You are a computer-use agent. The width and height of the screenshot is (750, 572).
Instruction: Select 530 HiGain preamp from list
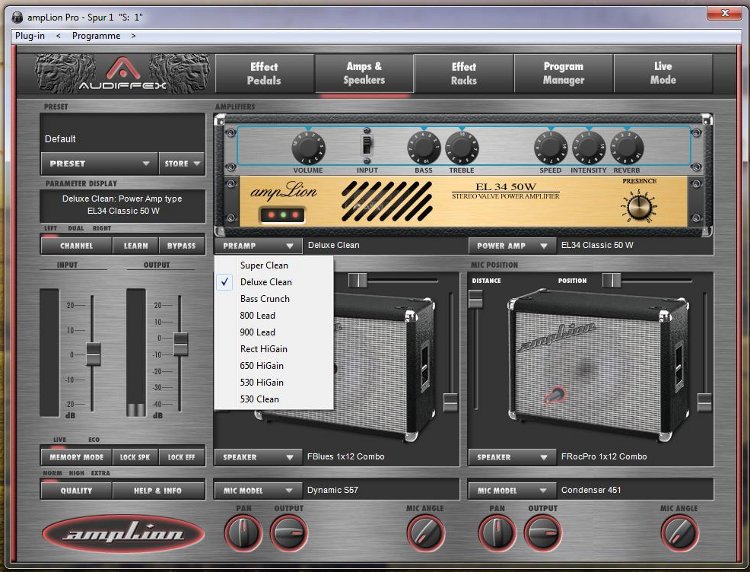(274, 383)
